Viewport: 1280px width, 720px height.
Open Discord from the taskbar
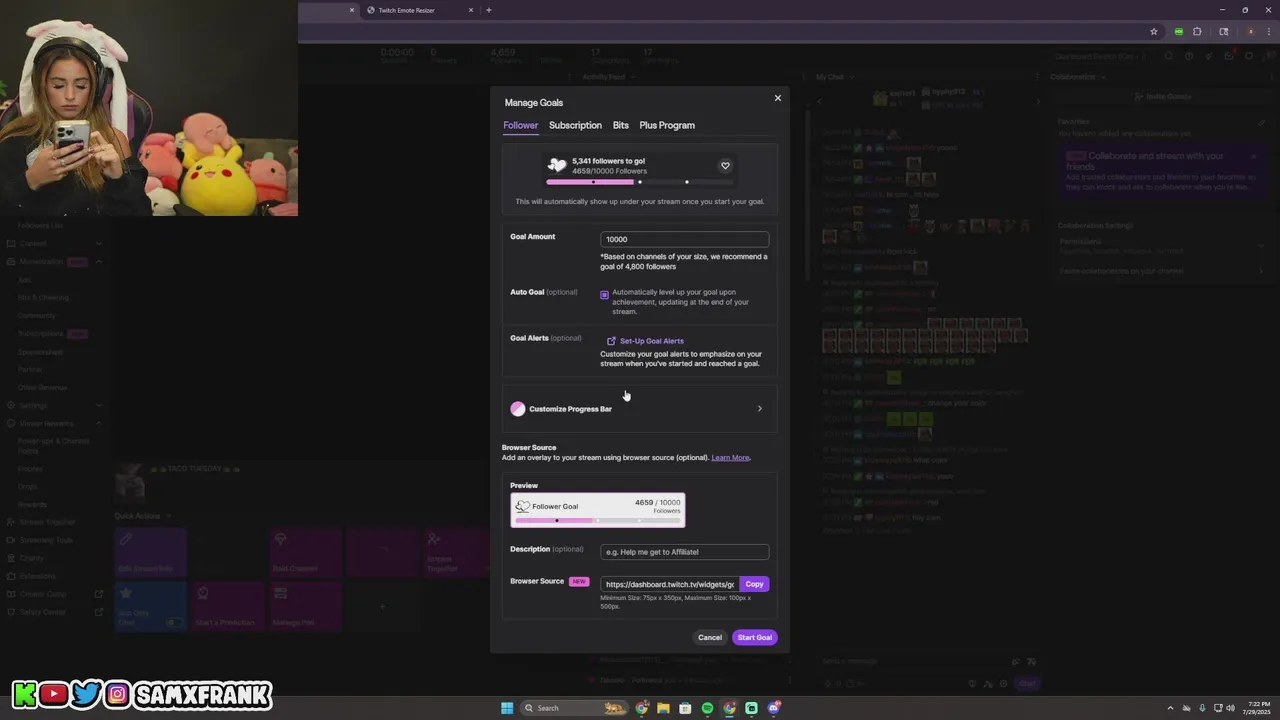[x=773, y=708]
